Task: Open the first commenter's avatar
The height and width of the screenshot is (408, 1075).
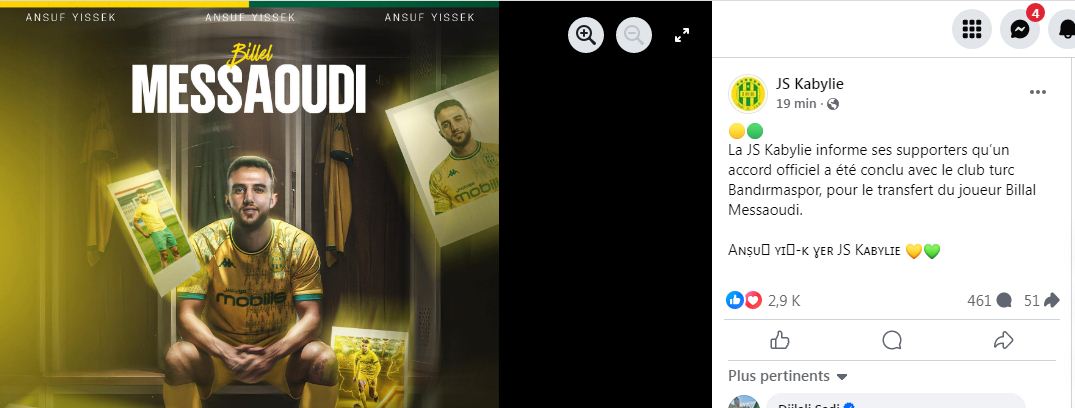Action: pos(744,403)
